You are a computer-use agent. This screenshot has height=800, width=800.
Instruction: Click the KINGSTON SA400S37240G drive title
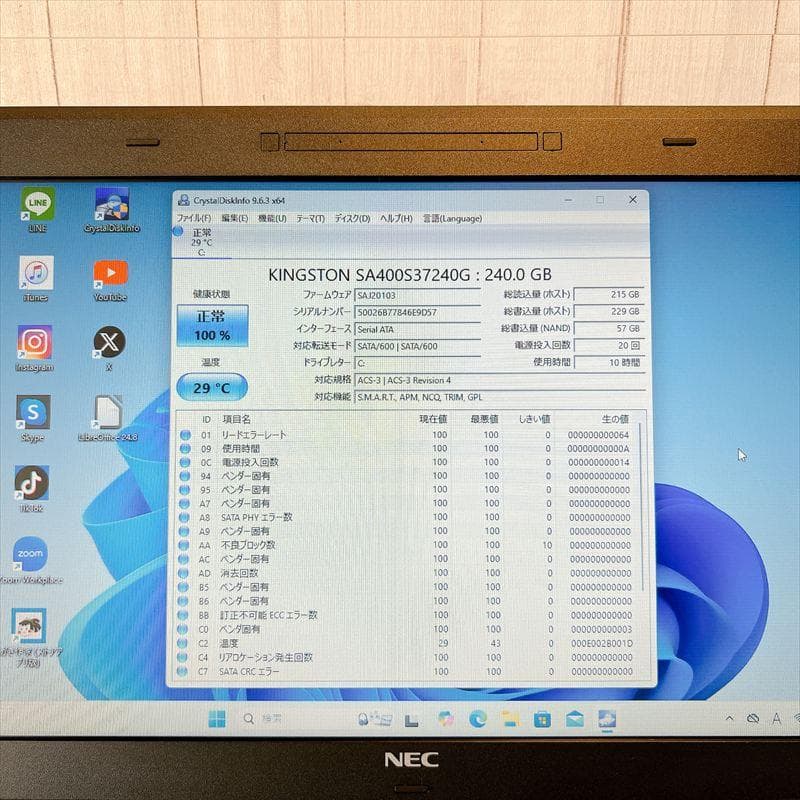410,275
